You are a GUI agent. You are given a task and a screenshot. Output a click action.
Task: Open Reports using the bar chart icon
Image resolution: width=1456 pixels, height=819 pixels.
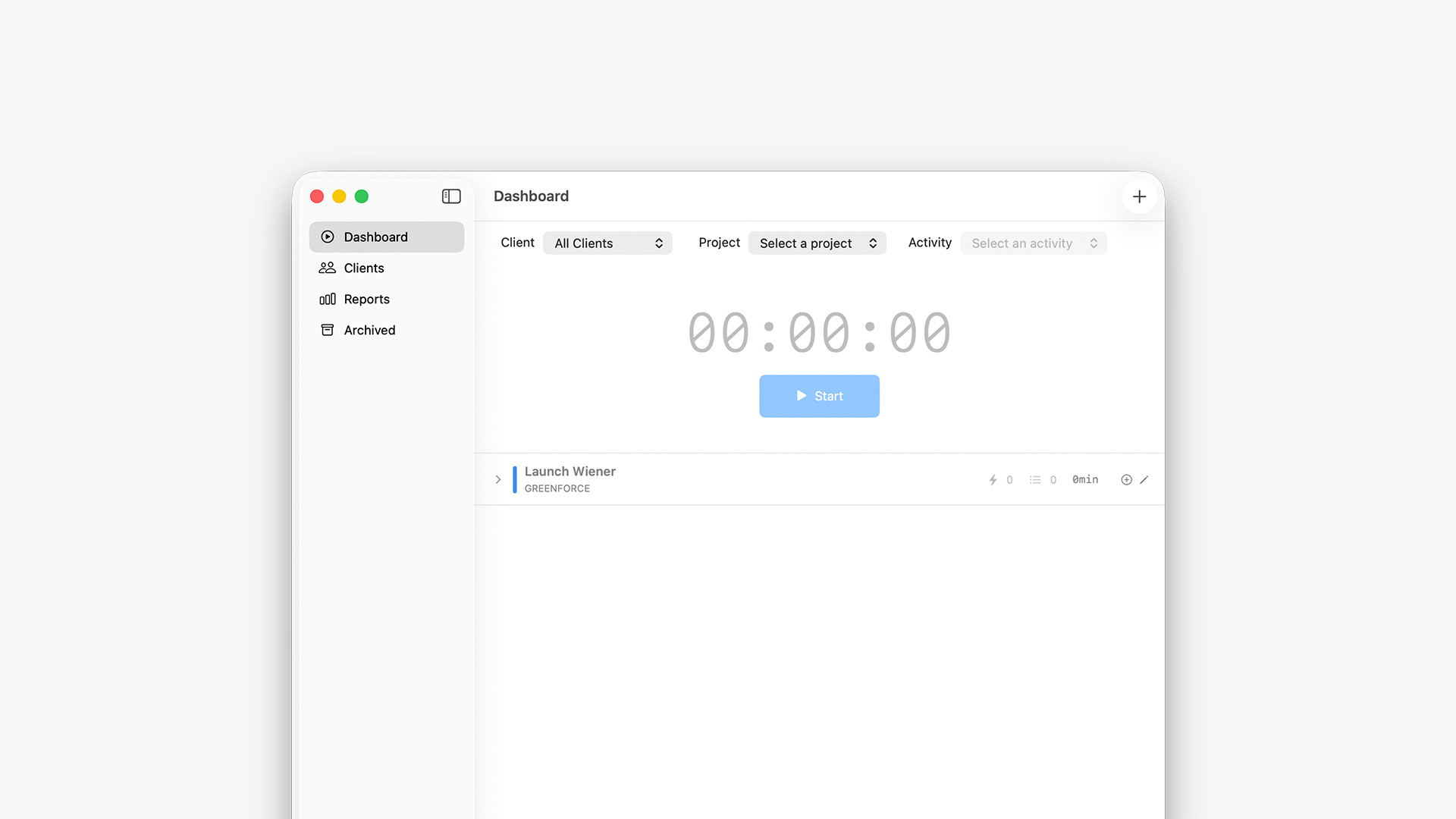327,299
